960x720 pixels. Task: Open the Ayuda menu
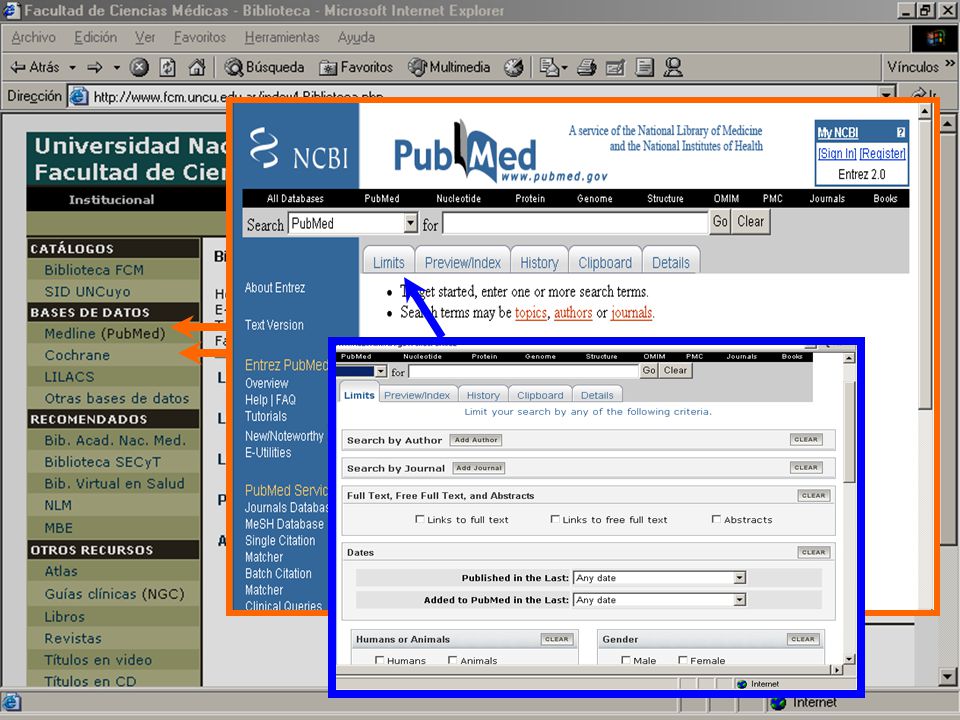(356, 37)
